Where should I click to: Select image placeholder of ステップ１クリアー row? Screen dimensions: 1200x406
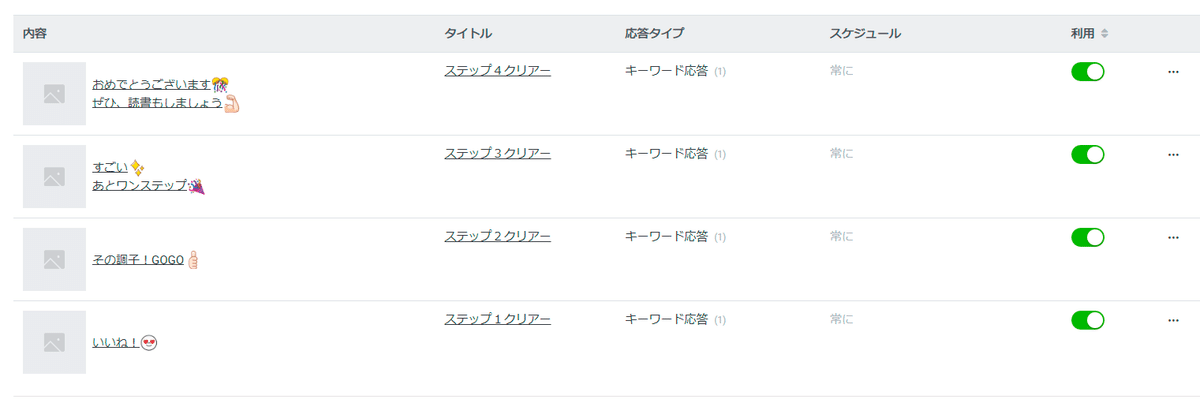coord(54,343)
